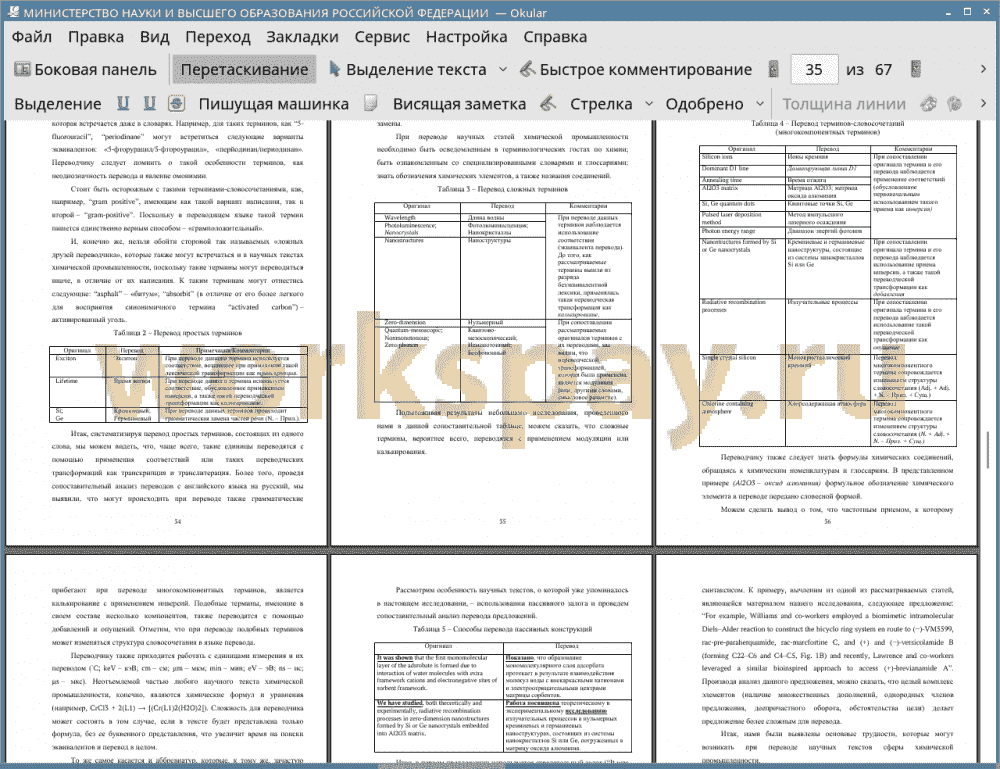
Task: Click heading 'Таблица 5 – Способы перевода пассивных конструкций'
Action: pyautogui.click(x=502, y=629)
